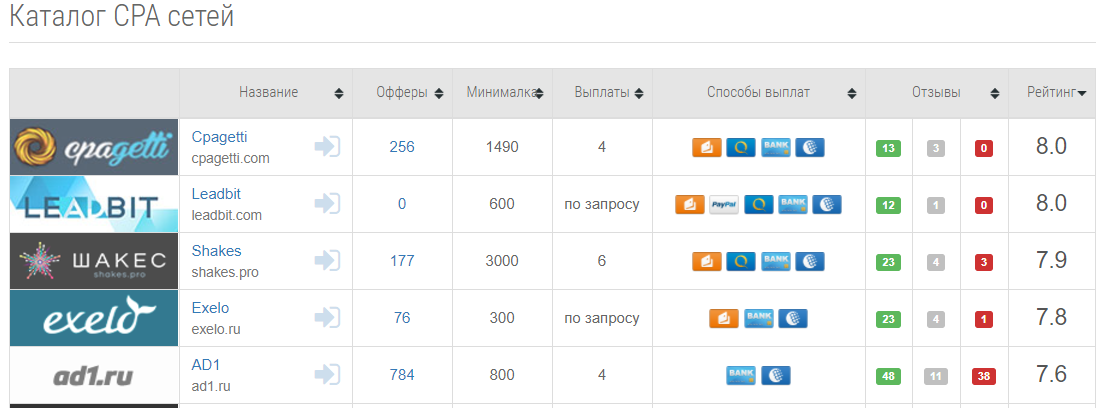Click the gray 1 reviews badge for Leadbit
1117x408 pixels.
tap(936, 206)
